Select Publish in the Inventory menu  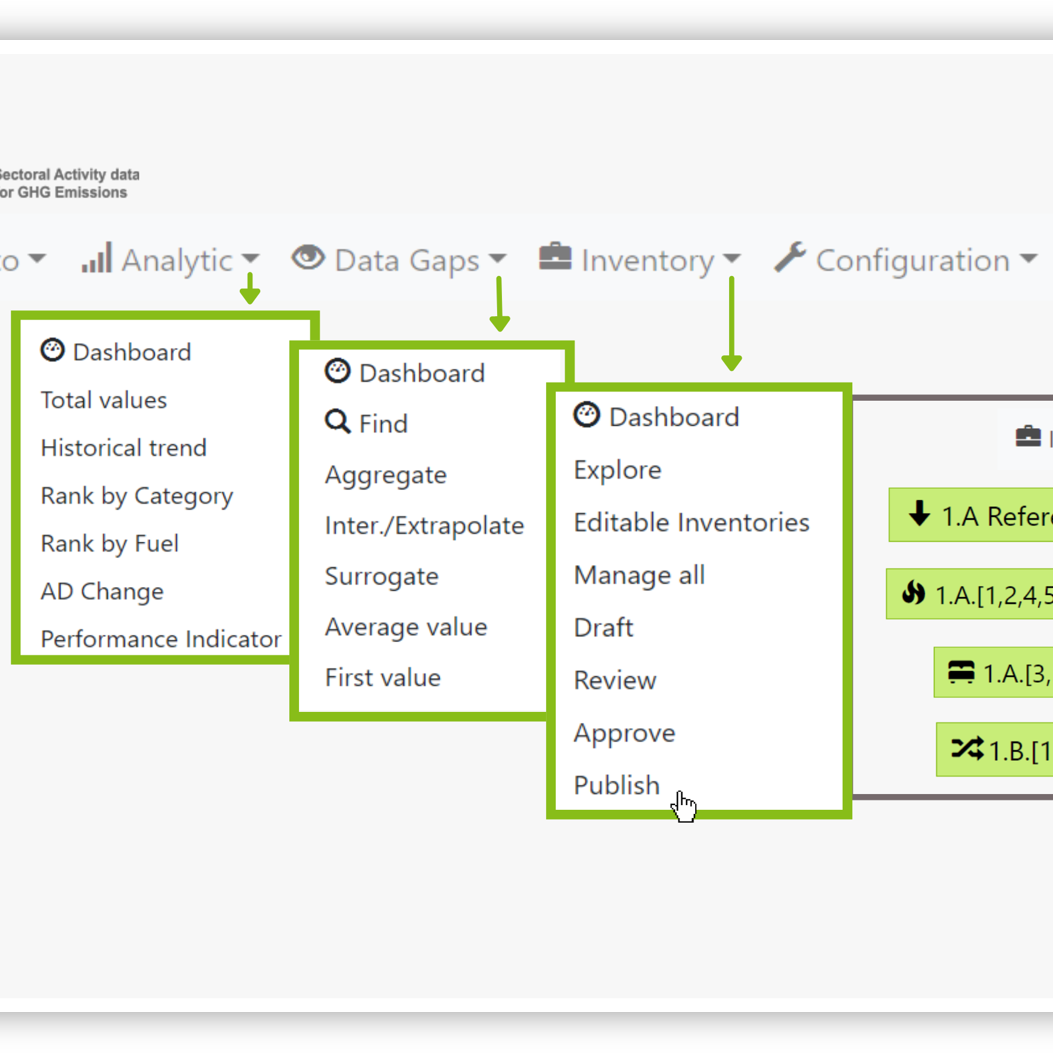616,785
